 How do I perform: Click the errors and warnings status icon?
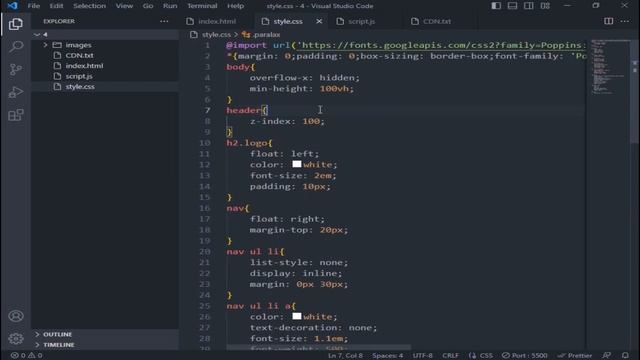(x=27, y=355)
